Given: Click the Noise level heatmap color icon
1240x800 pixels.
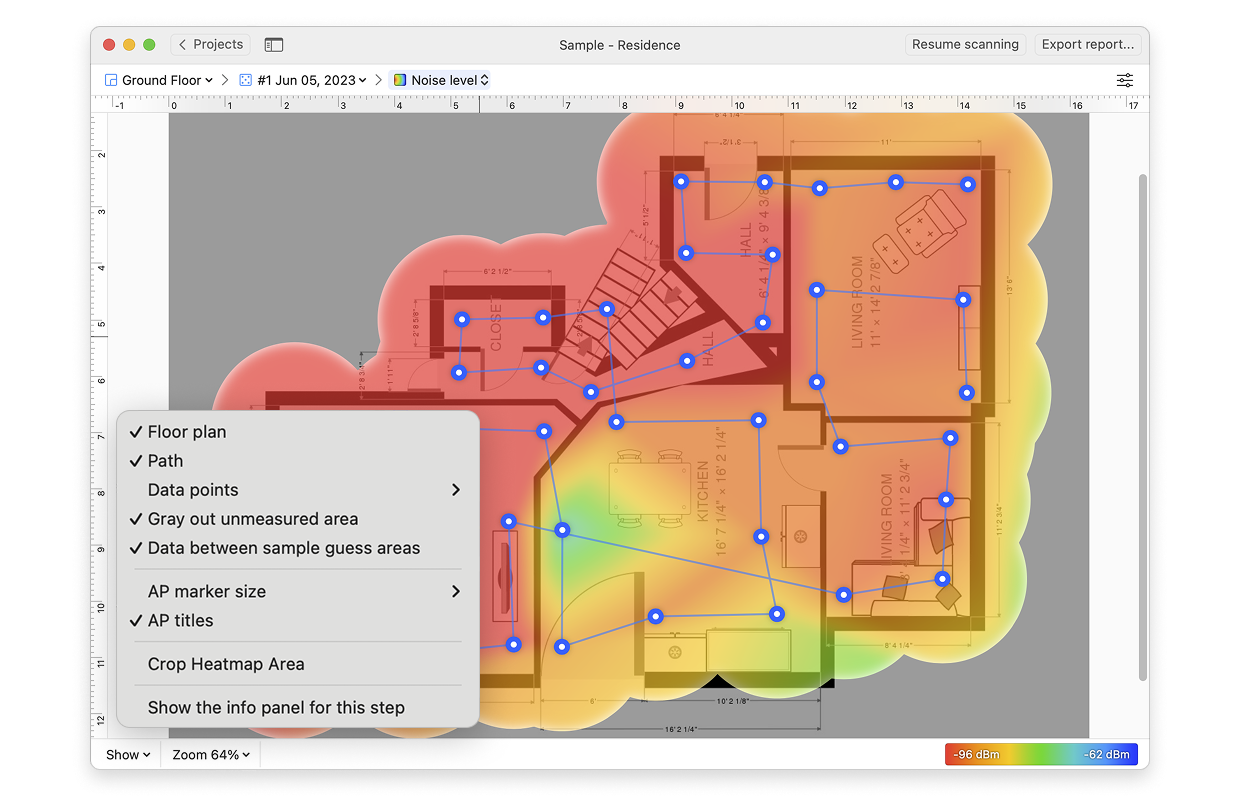Looking at the screenshot, I should pyautogui.click(x=400, y=80).
